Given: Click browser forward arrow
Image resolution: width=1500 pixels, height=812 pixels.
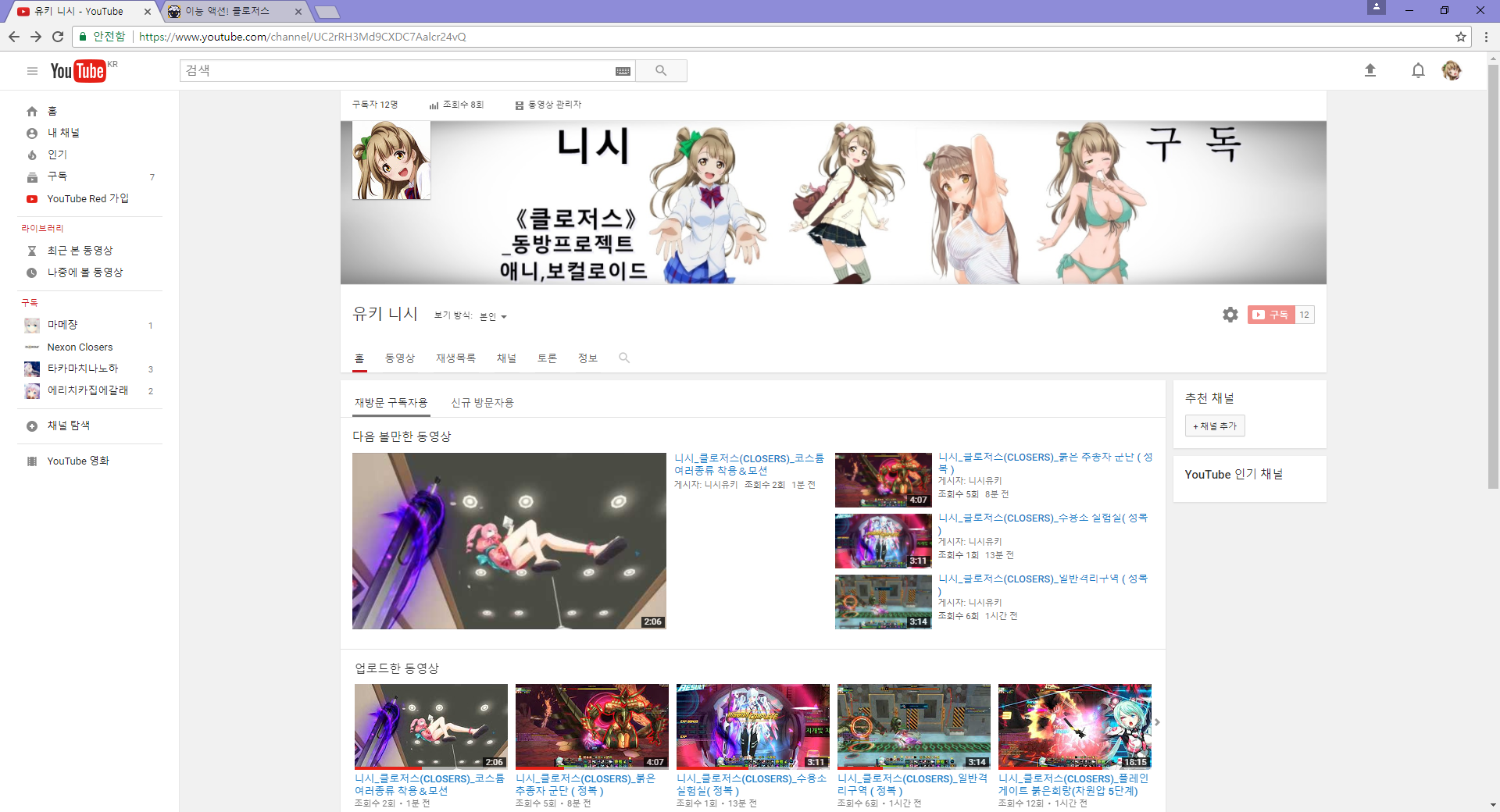Looking at the screenshot, I should (x=36, y=37).
